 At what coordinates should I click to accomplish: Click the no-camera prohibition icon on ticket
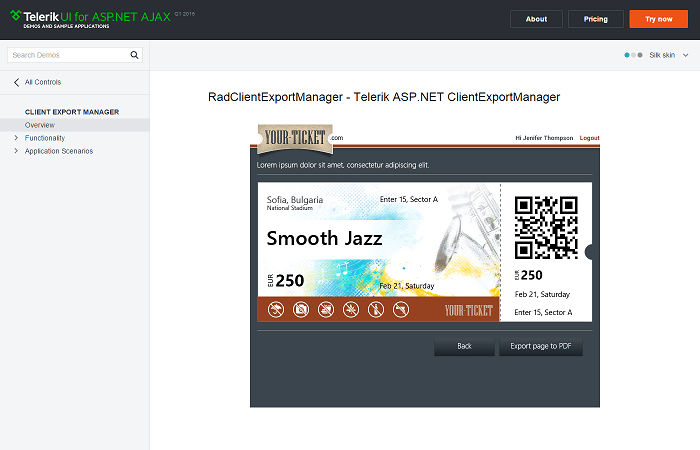(301, 310)
